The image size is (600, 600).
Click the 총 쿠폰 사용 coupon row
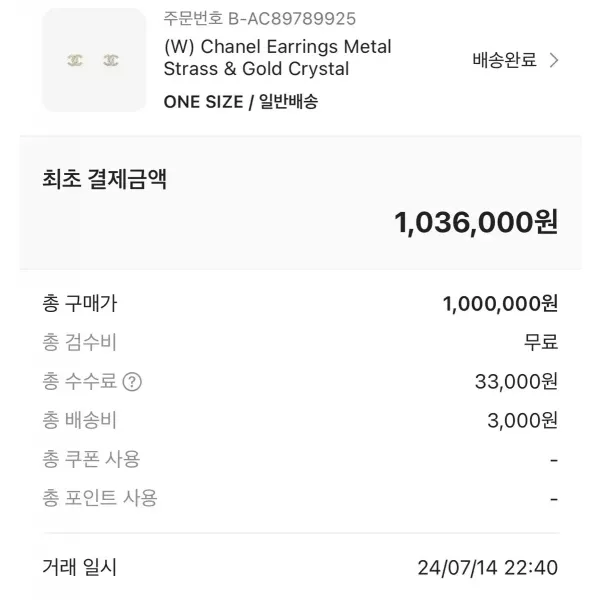(300, 459)
